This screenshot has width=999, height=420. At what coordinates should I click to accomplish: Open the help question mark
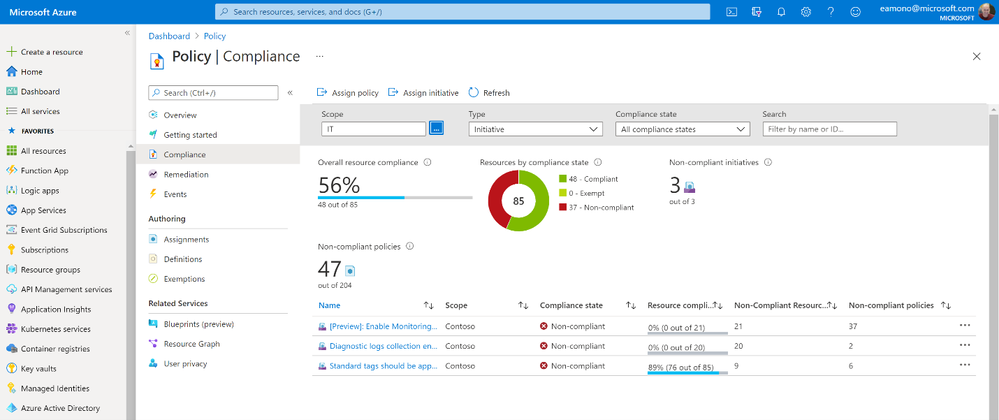[x=830, y=11]
